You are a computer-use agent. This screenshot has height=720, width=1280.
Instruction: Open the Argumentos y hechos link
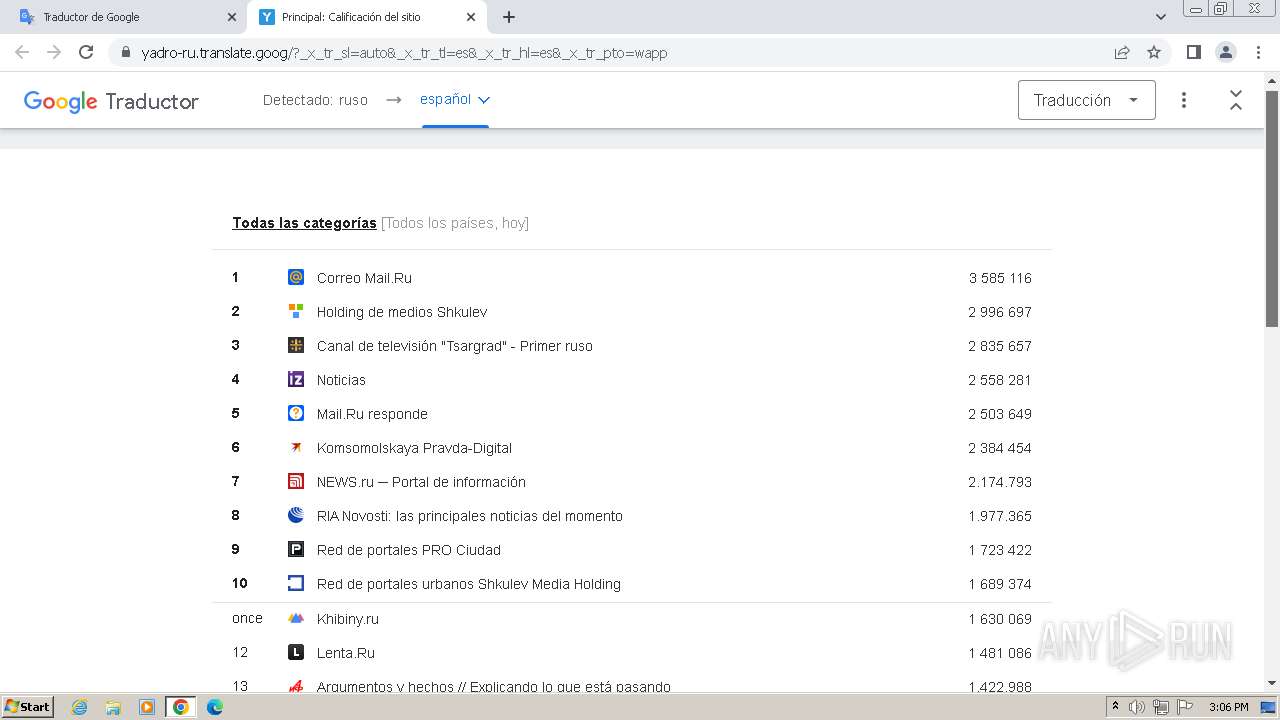pyautogui.click(x=494, y=687)
